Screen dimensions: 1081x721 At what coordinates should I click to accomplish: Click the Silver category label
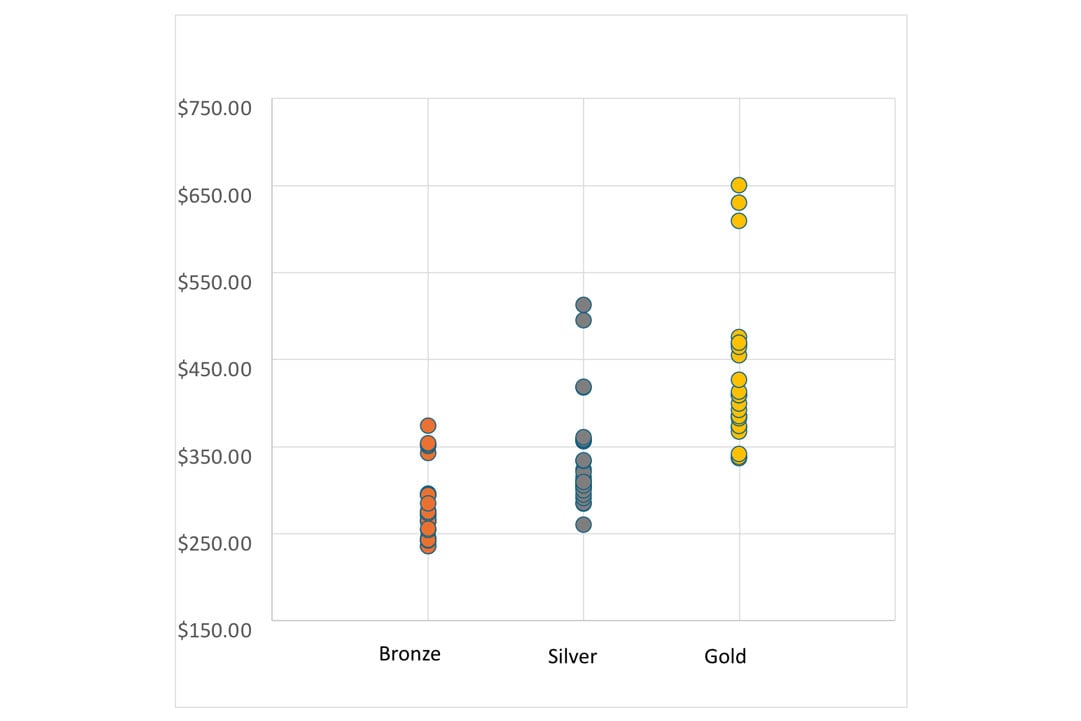pos(572,657)
